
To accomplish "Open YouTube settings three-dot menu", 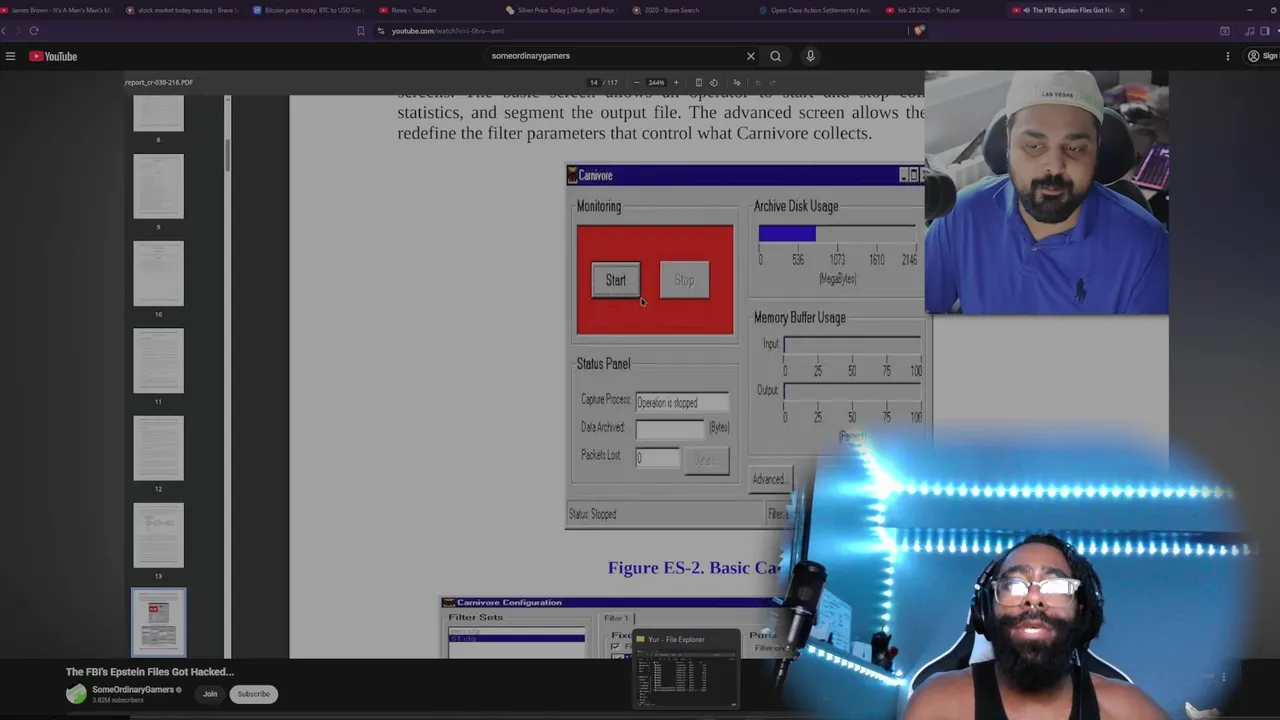I will pos(1228,56).
